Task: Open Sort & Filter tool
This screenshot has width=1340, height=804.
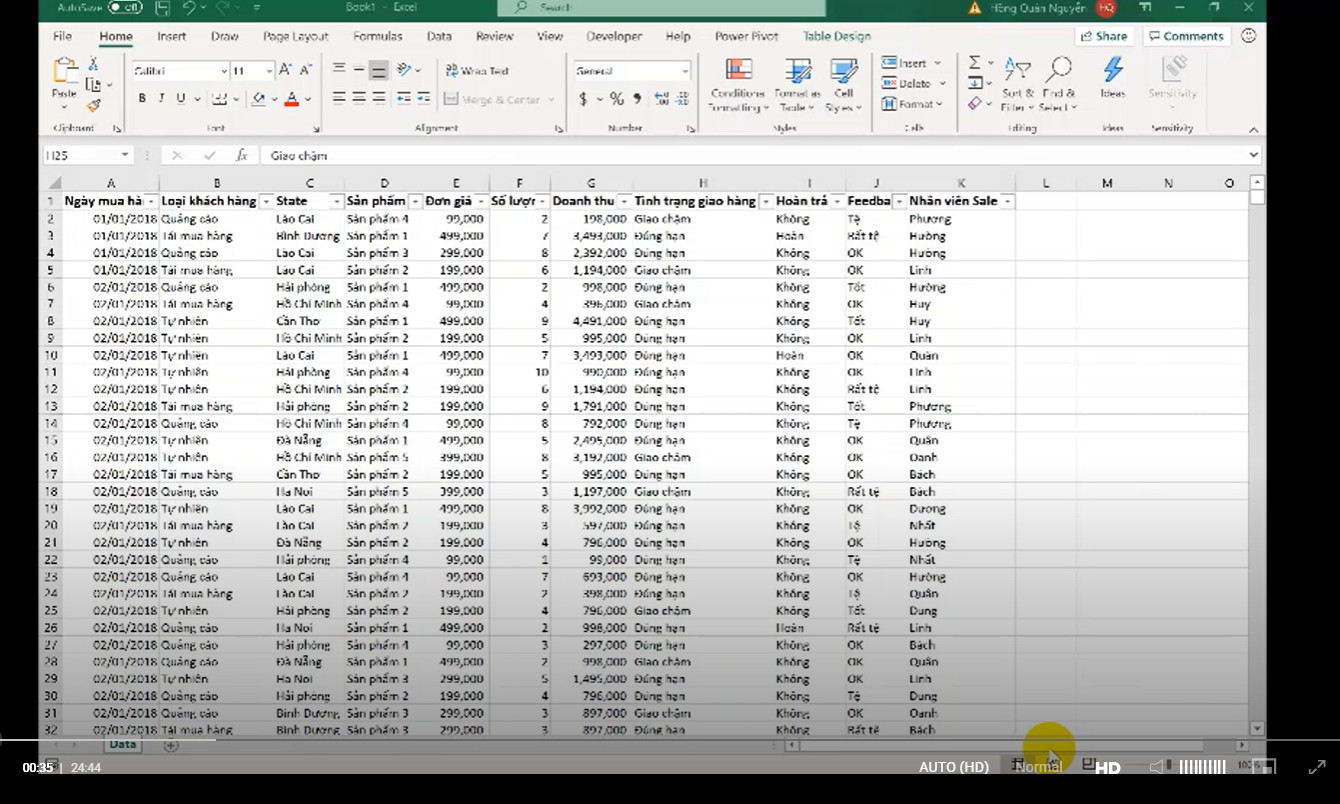Action: click(1017, 84)
